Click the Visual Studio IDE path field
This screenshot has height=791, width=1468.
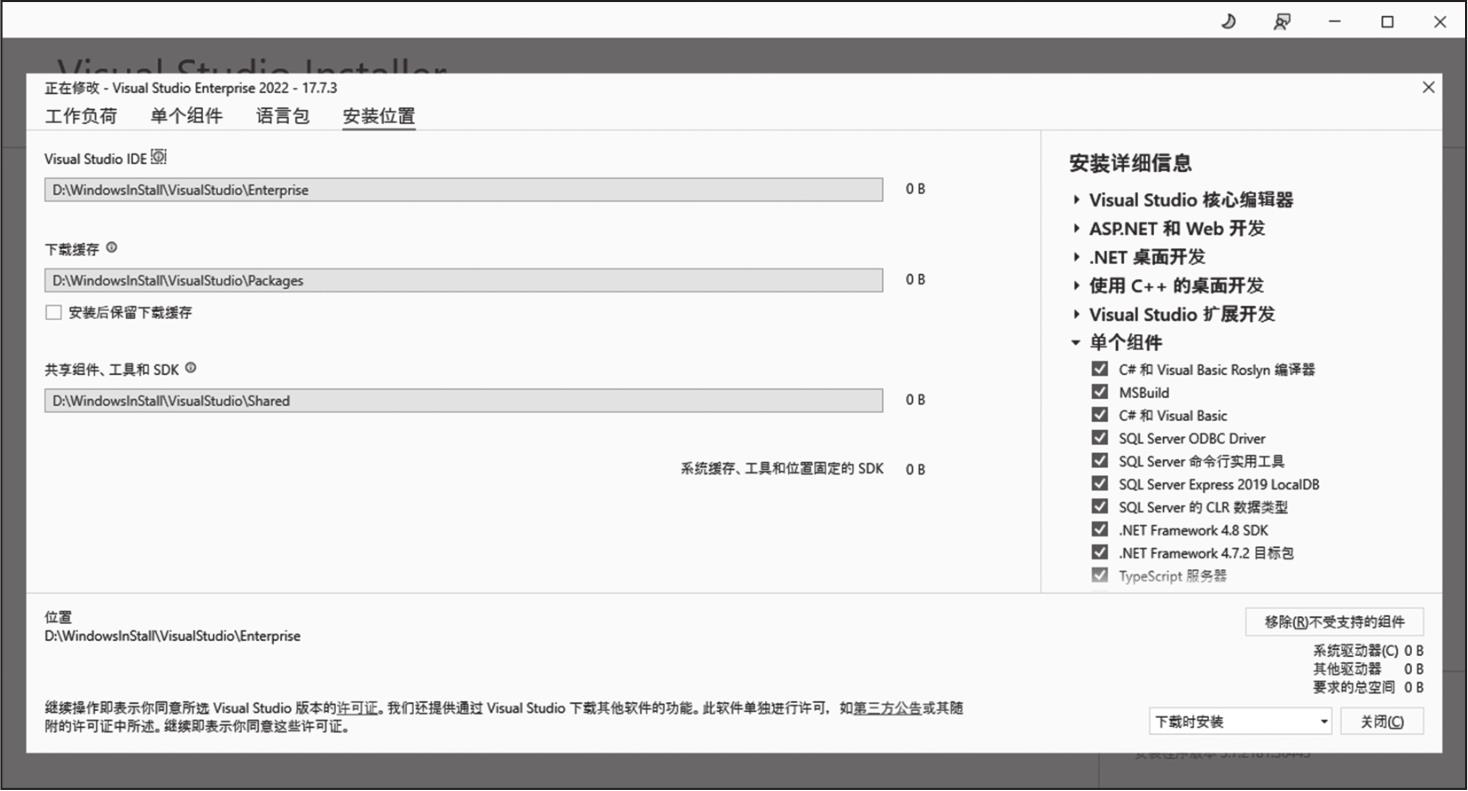pyautogui.click(x=463, y=190)
